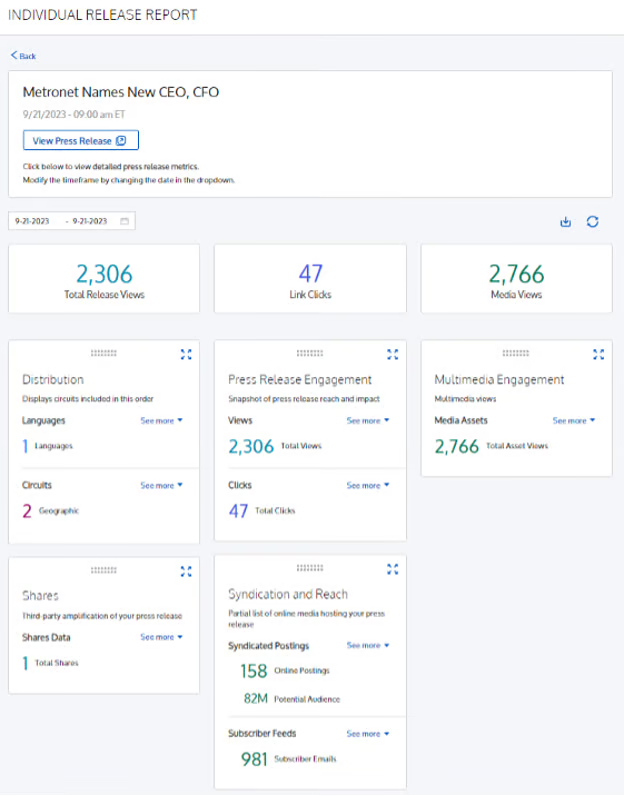
Task: Open See more for Shares Data
Action: (x=161, y=637)
